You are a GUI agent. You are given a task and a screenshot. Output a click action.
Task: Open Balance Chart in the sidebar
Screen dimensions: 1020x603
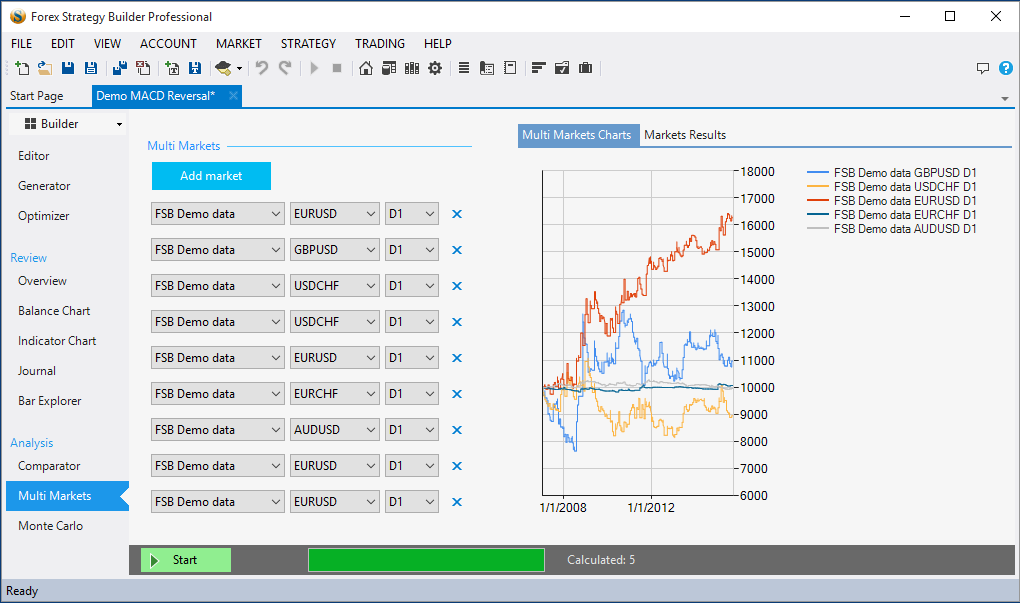pyautogui.click(x=54, y=311)
